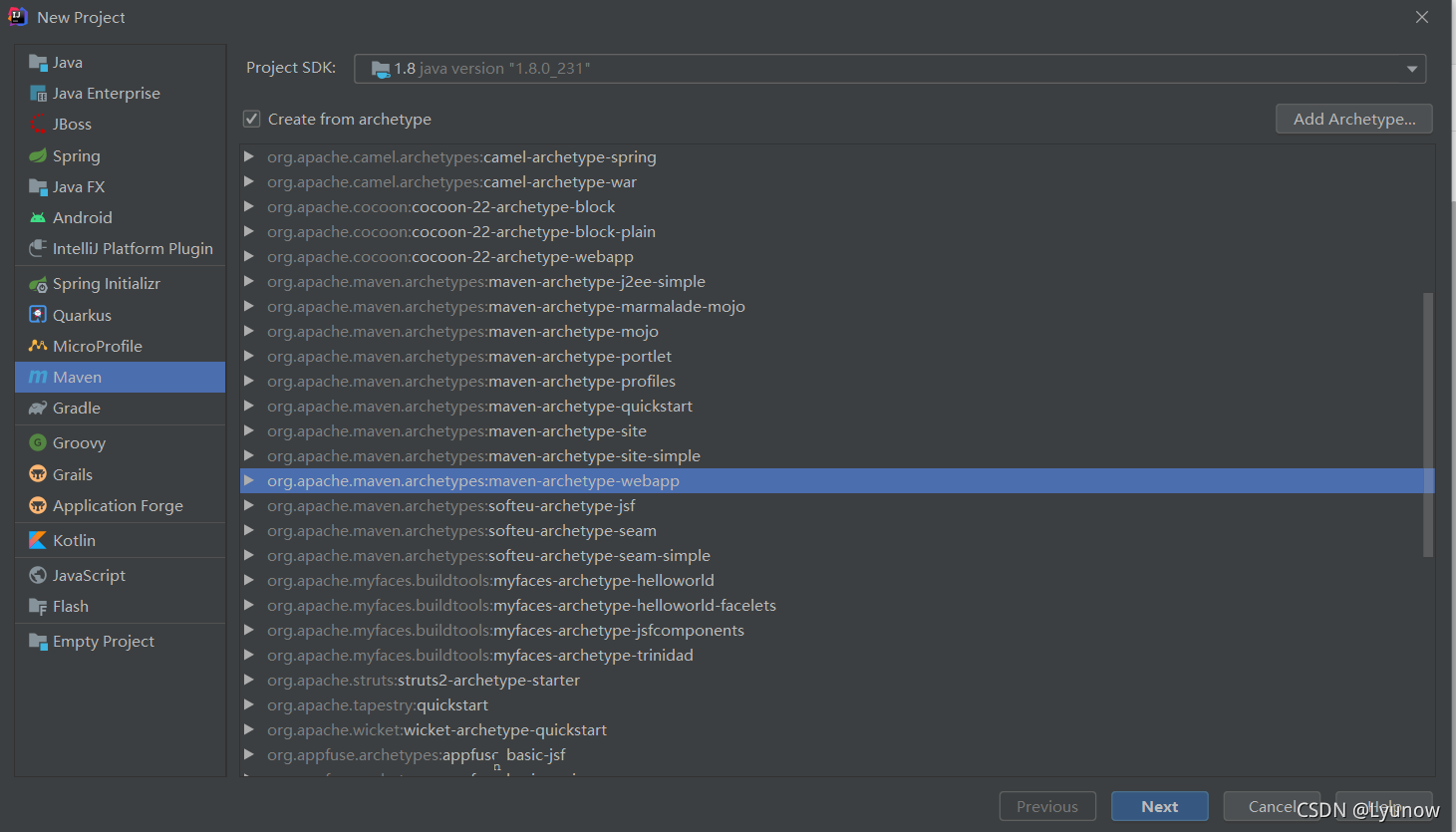Select Java Enterprise project type

click(121, 94)
